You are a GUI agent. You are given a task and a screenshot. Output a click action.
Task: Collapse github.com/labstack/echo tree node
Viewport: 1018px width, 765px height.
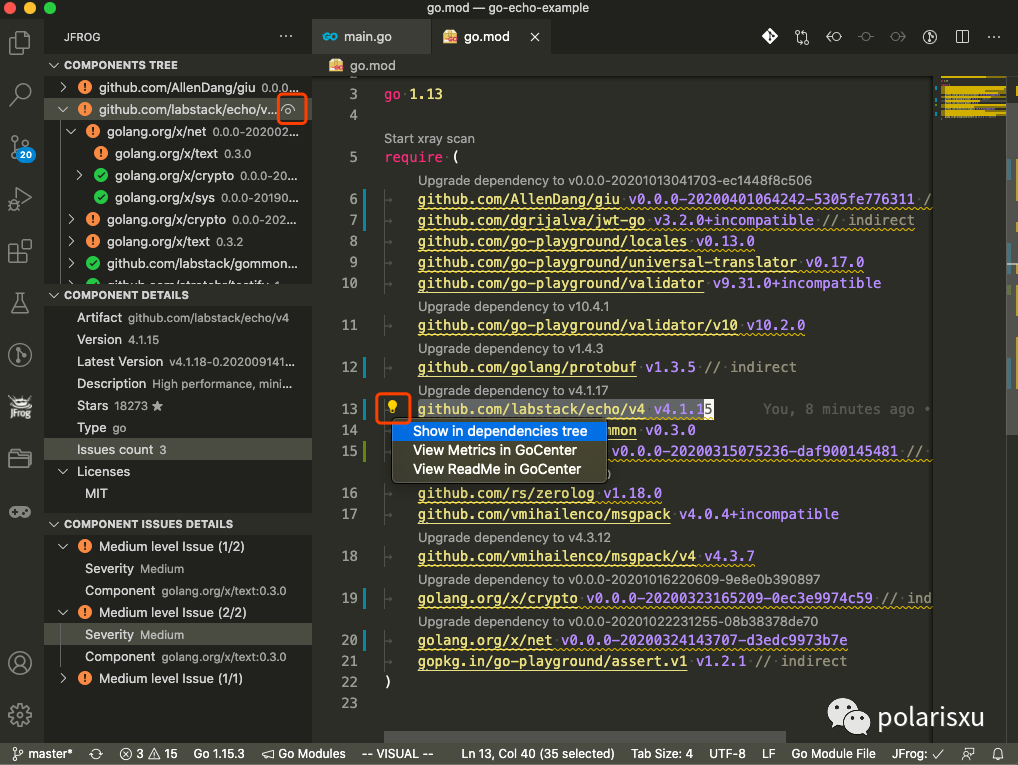point(63,109)
